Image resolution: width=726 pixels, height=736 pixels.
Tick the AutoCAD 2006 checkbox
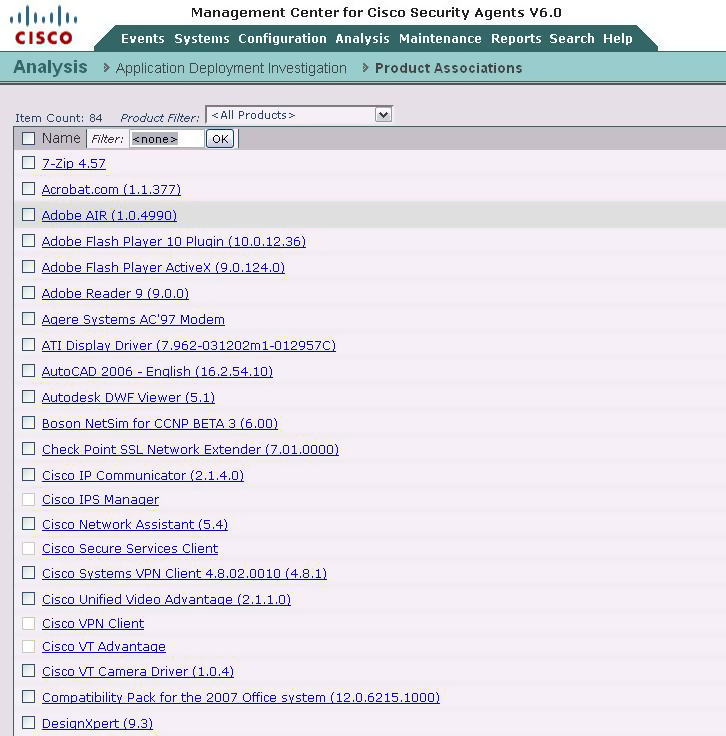click(x=29, y=371)
